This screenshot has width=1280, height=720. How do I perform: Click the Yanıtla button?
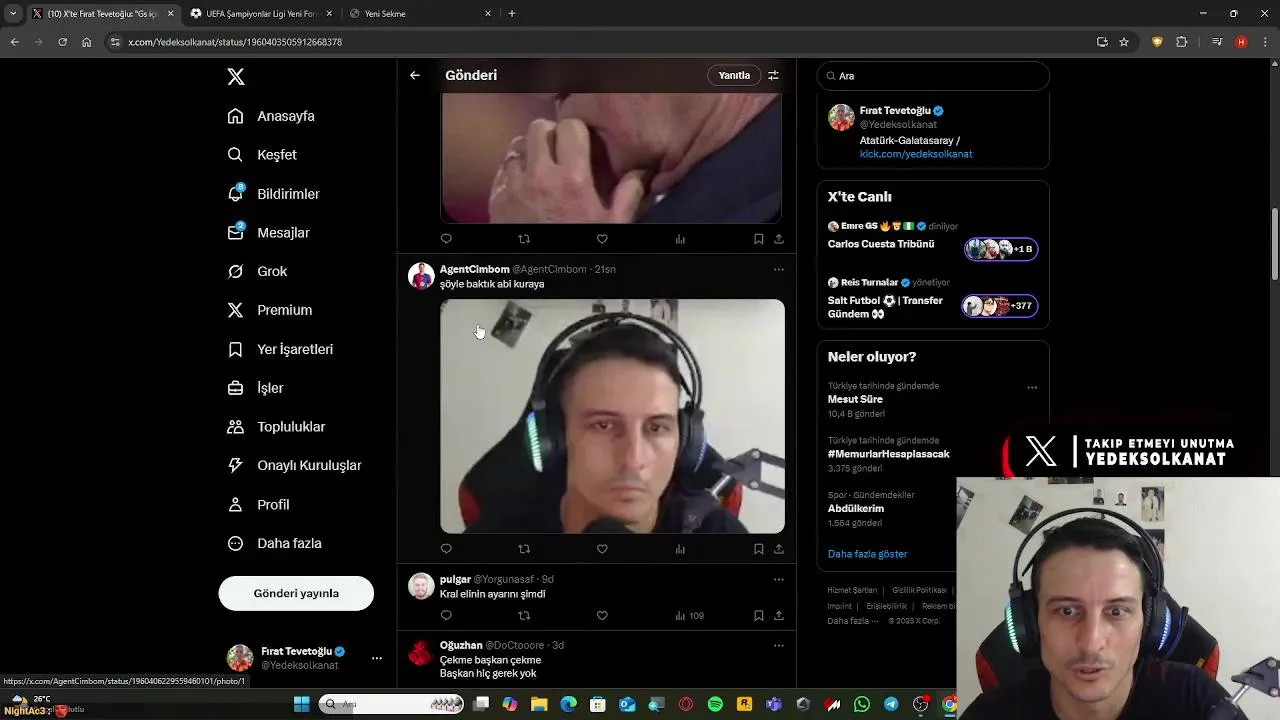[x=734, y=75]
